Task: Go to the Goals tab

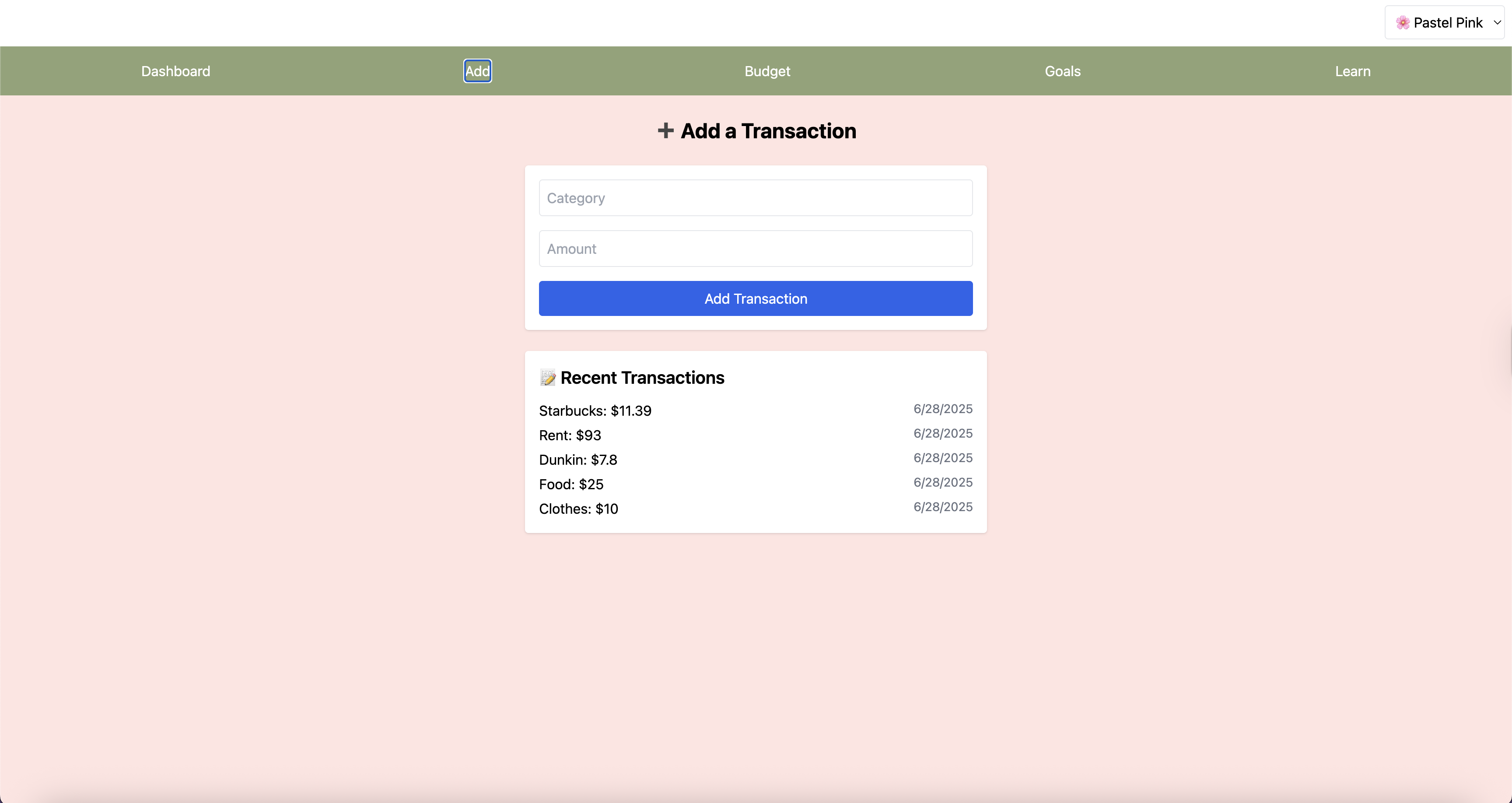Action: (x=1062, y=71)
